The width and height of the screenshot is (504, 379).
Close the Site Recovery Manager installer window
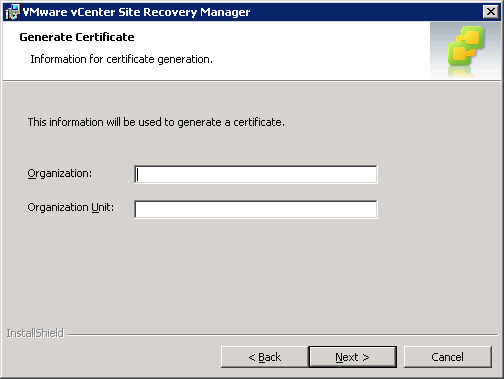point(491,12)
